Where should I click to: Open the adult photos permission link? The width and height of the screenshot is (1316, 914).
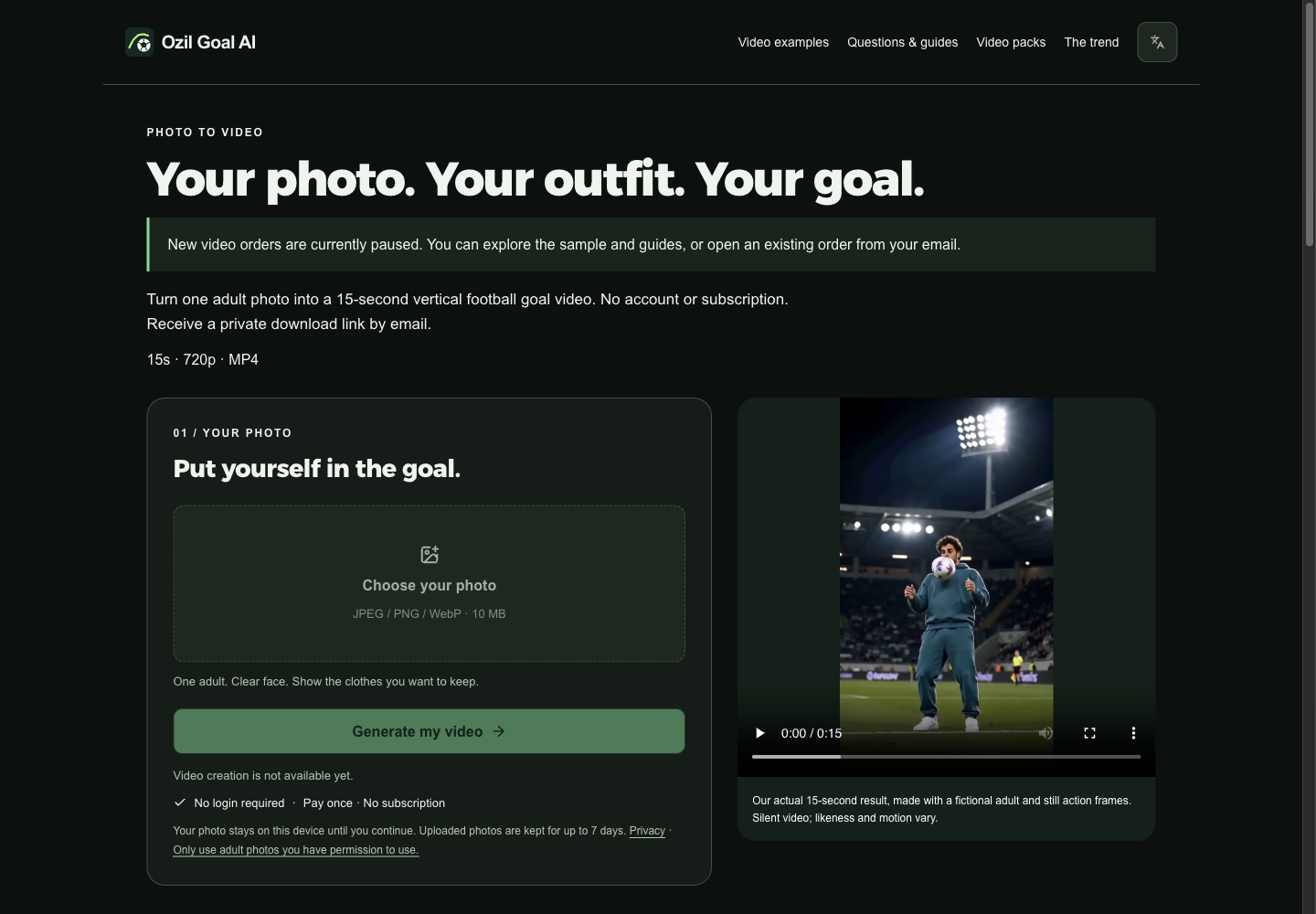295,850
